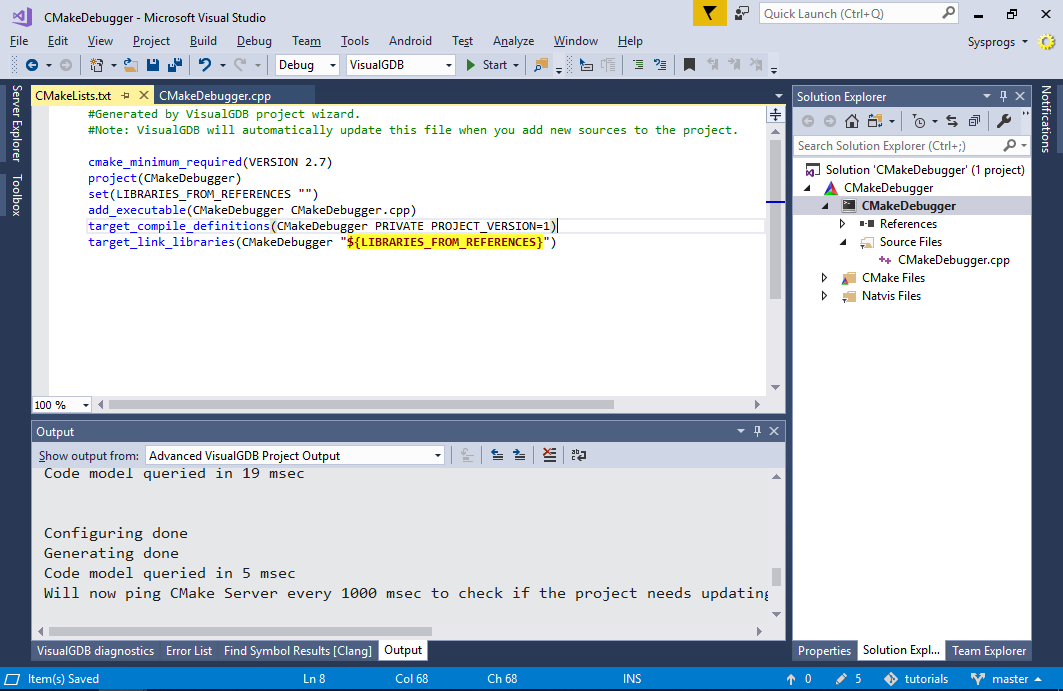
Task: Click the Navigate Backward arrow in main toolbar
Action: (32, 65)
